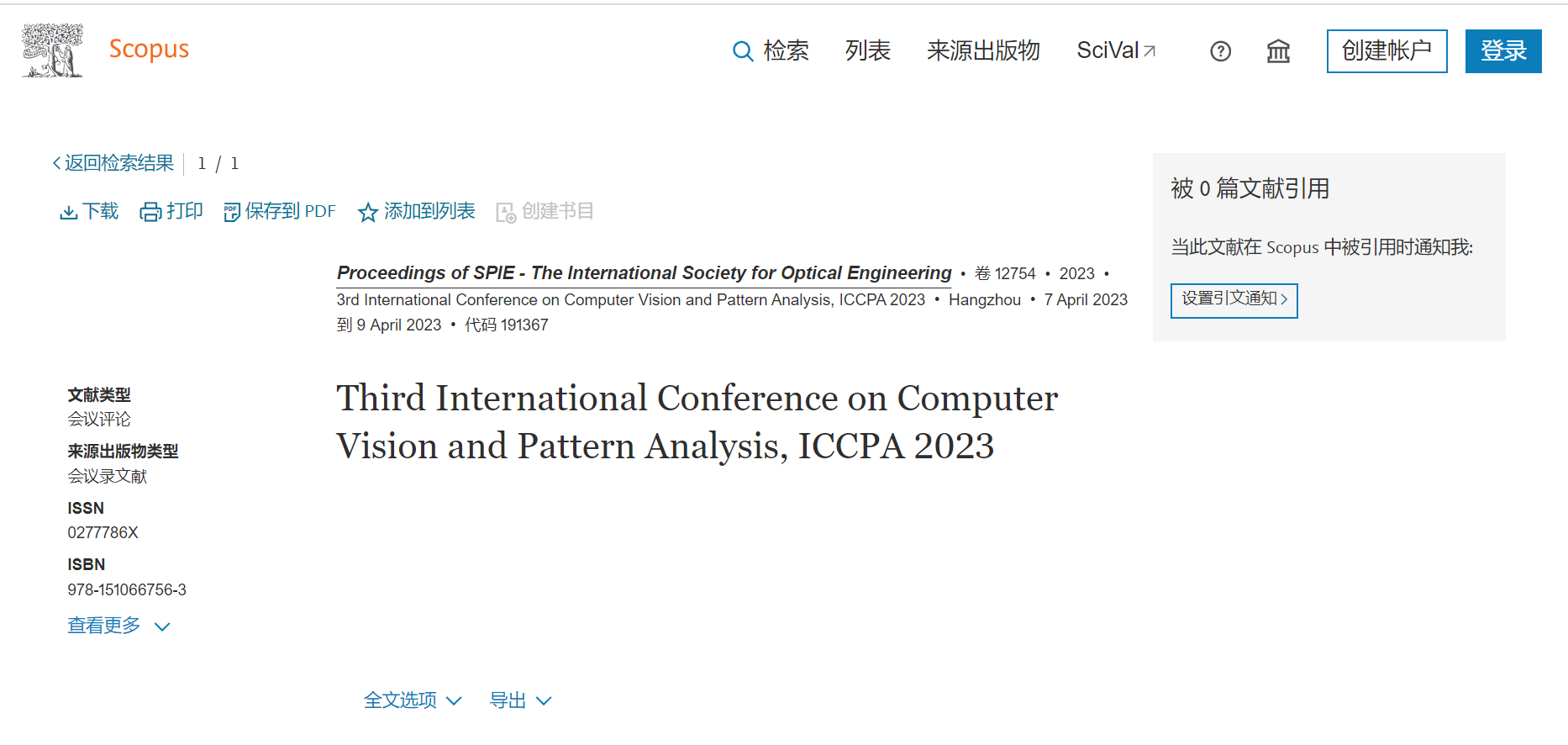The image size is (1568, 745).
Task: Click the Hangzhou location text
Action: point(984,300)
